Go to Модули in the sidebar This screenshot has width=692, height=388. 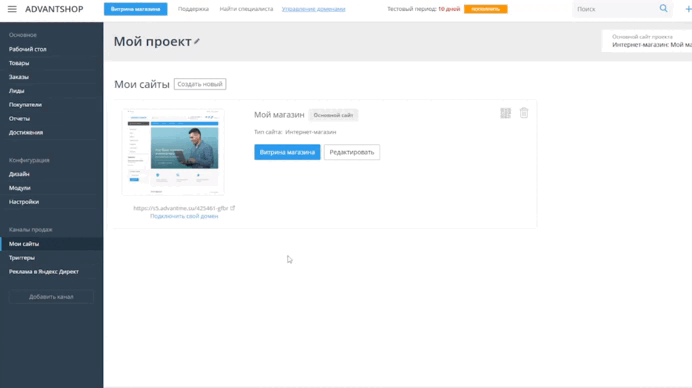(19, 188)
